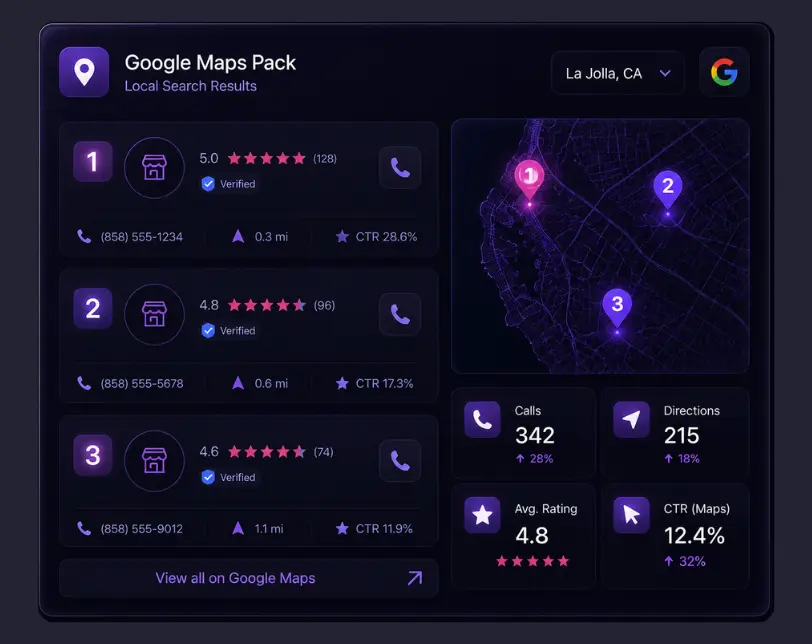Click the phone number (858) 555-5678

[142, 384]
